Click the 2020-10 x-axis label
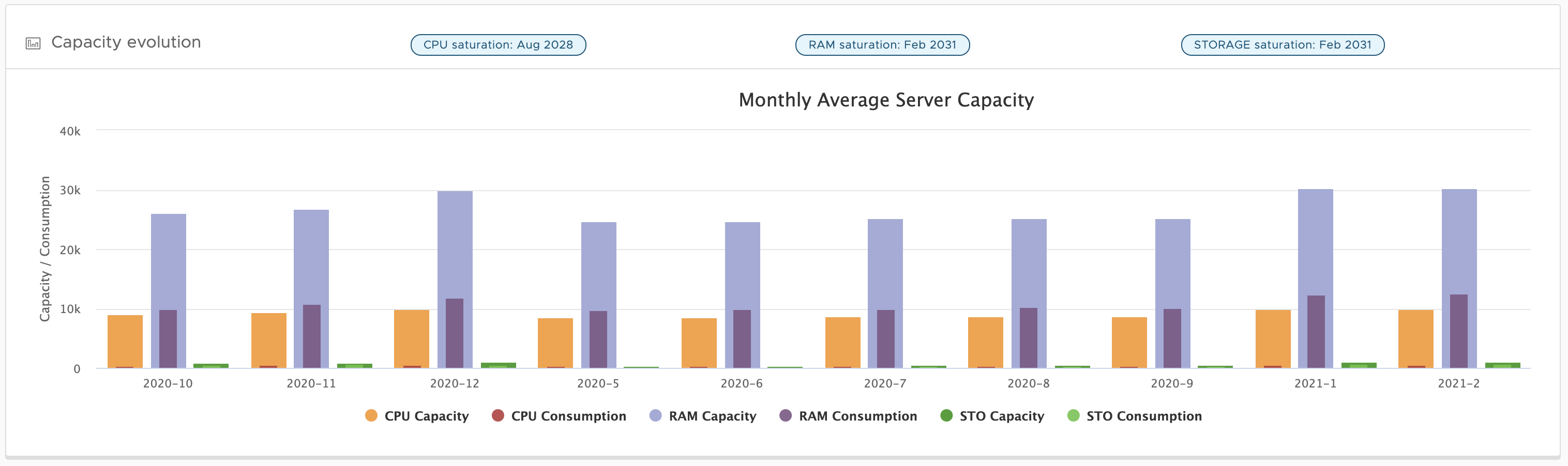The height and width of the screenshot is (466, 1568). pyautogui.click(x=168, y=383)
